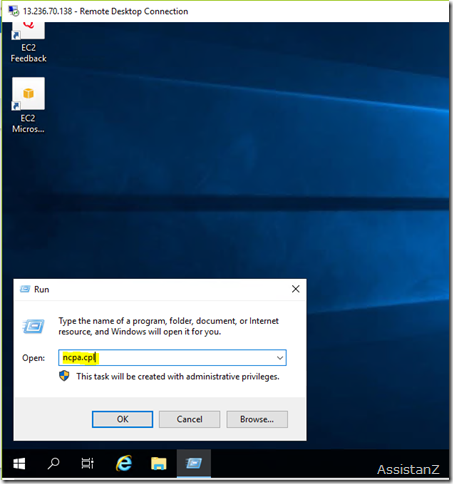Image resolution: width=453 pixels, height=484 pixels.
Task: Click the administrative privileges shield icon
Action: pyautogui.click(x=64, y=376)
